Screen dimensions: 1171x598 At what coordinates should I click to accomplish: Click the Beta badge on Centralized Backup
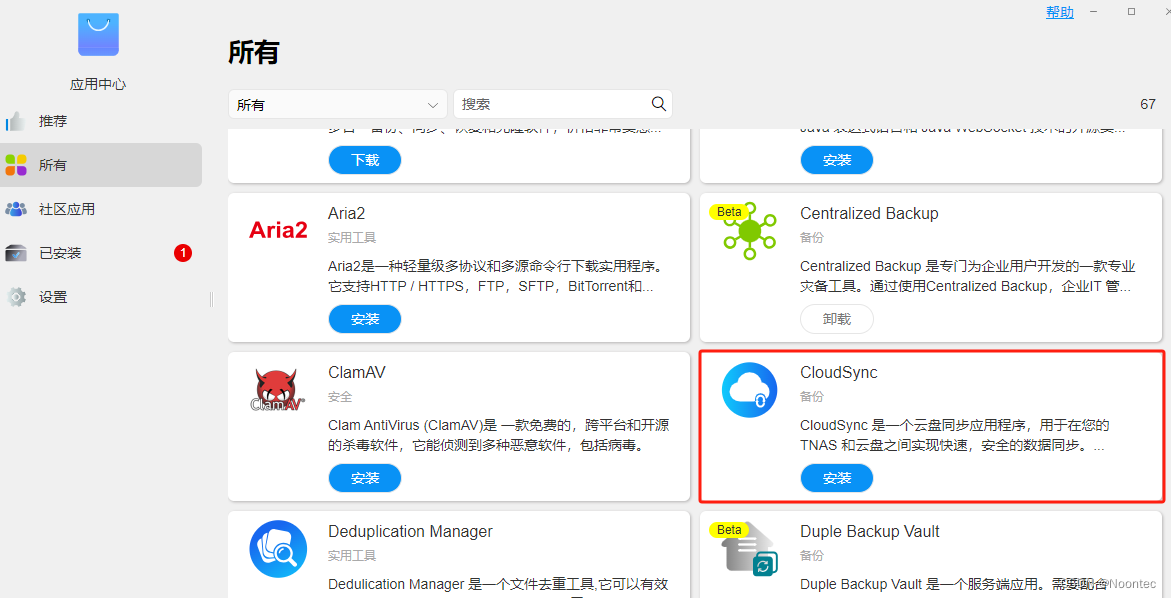coord(729,212)
